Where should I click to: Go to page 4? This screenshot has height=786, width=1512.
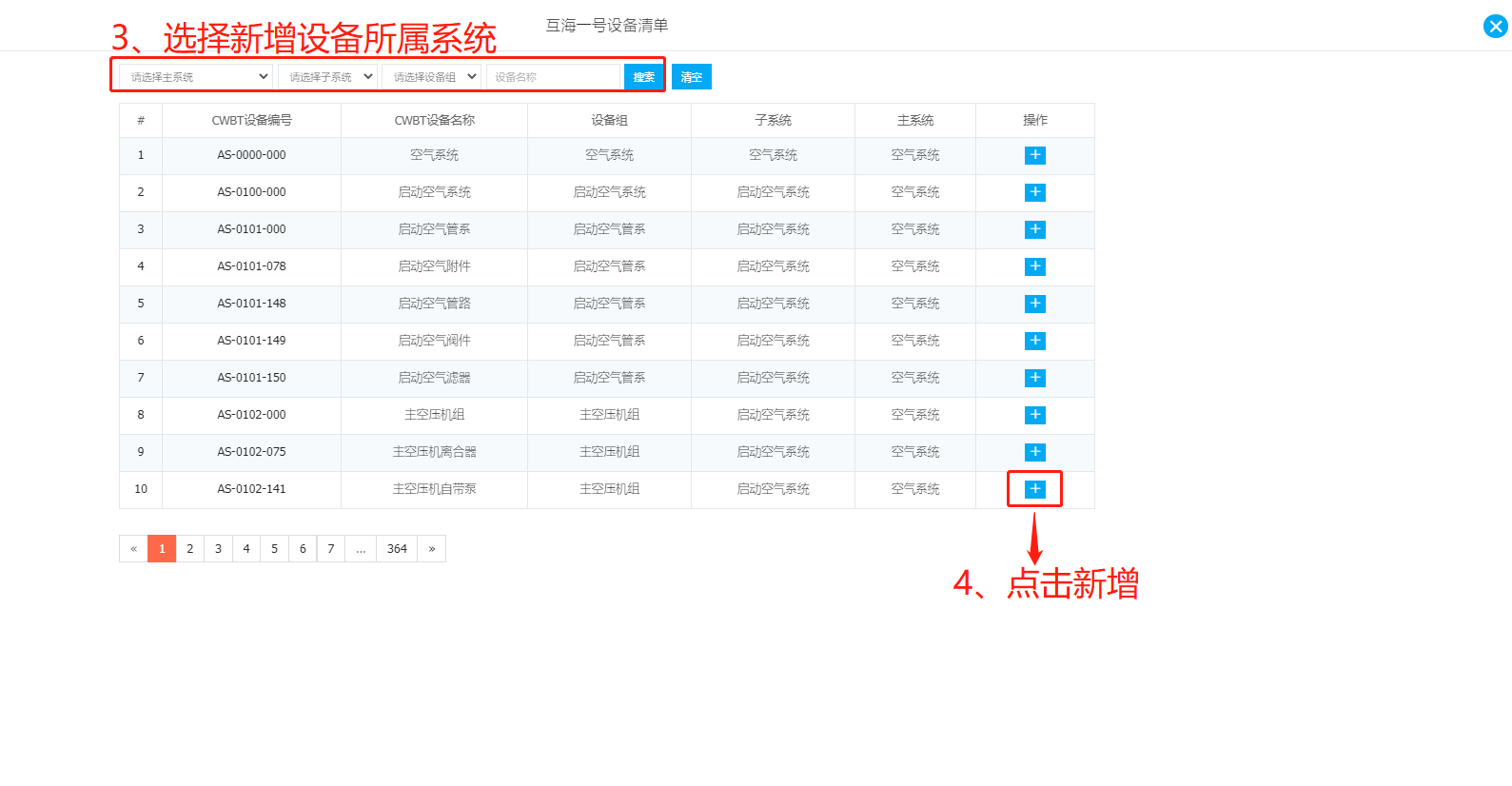246,549
